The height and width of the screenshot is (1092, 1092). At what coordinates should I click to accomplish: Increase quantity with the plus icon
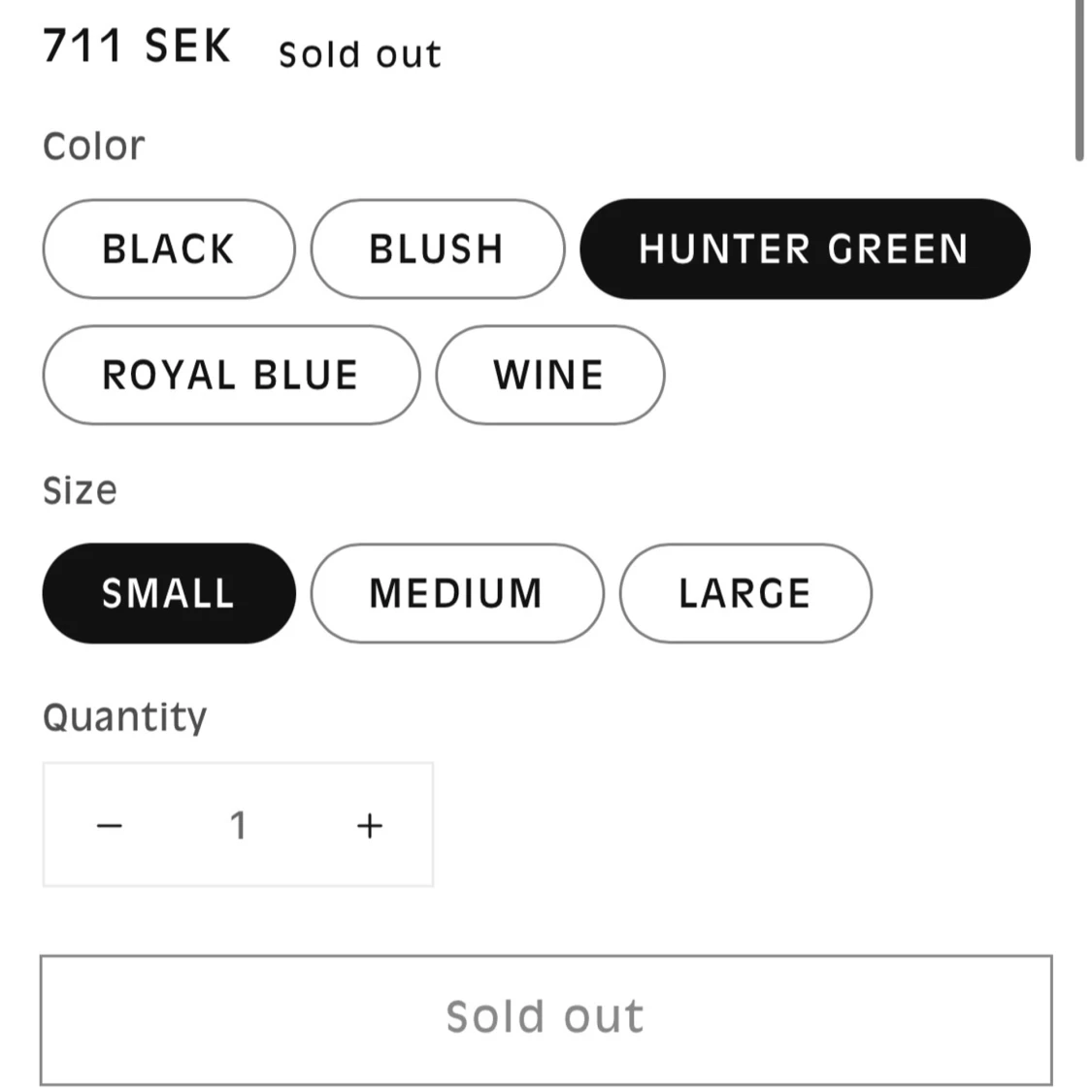pyautogui.click(x=369, y=825)
